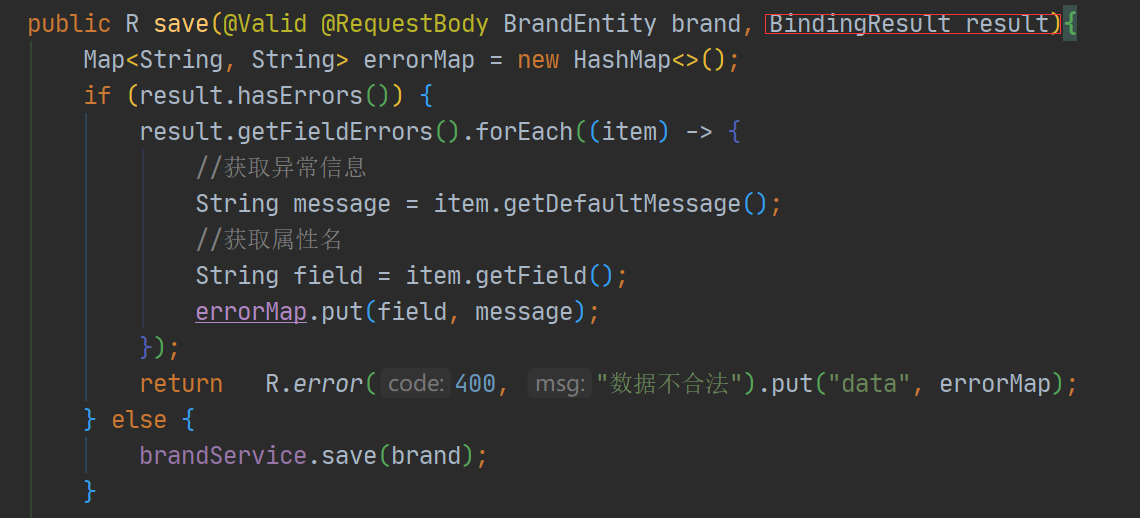
Task: Click the BrandEntity type name
Action: pyautogui.click(x=580, y=24)
